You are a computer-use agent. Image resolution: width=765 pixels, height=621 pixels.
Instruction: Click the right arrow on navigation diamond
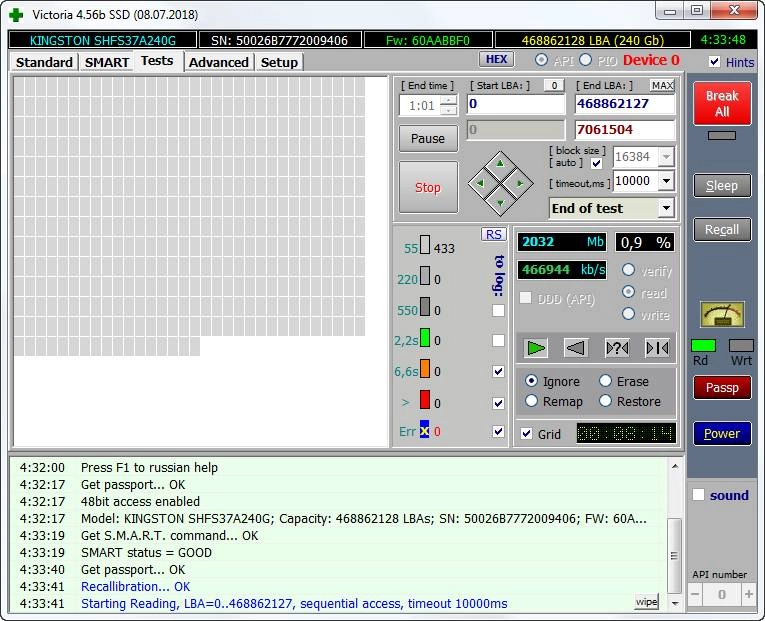click(520, 183)
